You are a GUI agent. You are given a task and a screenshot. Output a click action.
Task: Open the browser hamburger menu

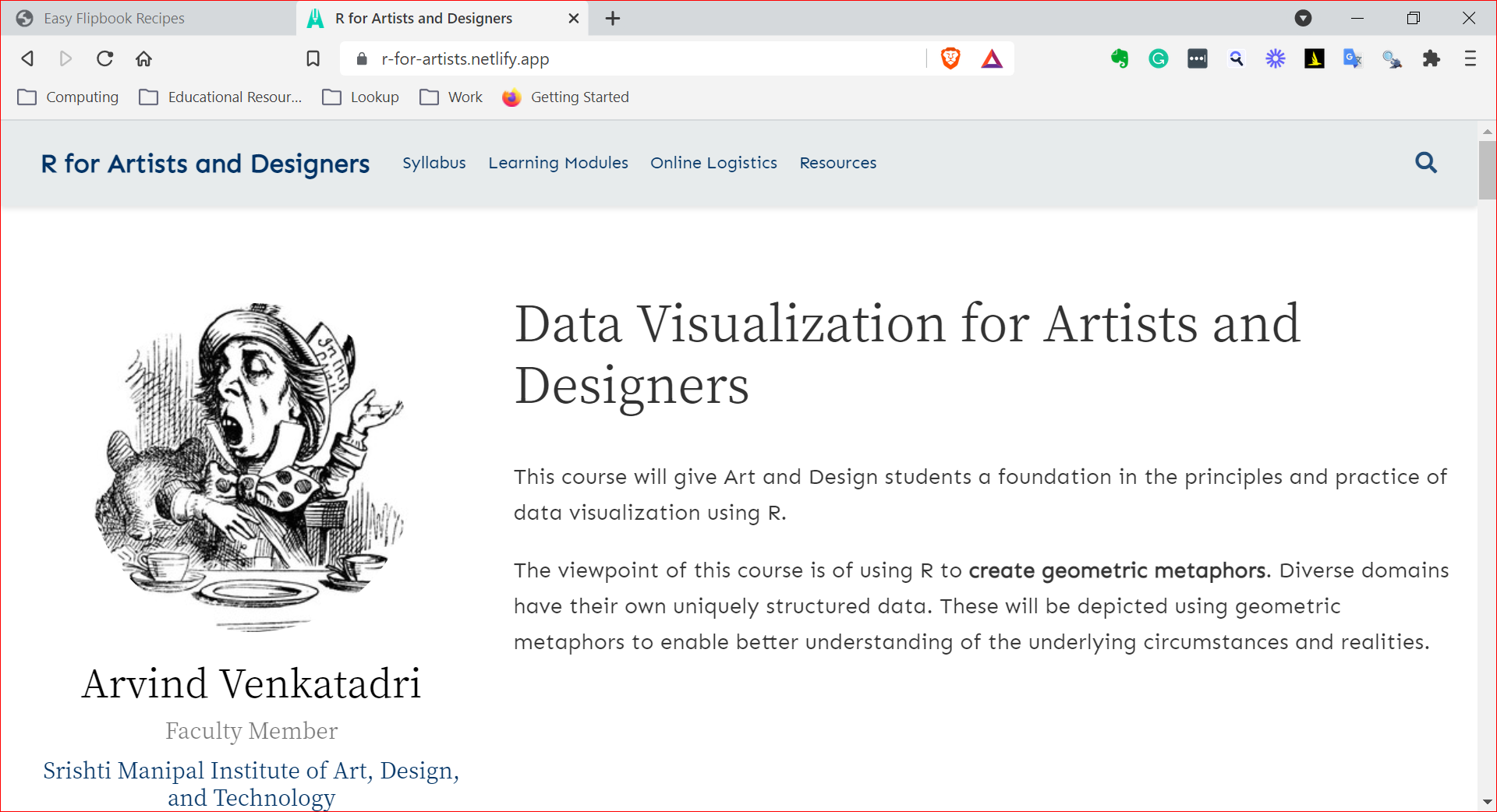[x=1470, y=58]
